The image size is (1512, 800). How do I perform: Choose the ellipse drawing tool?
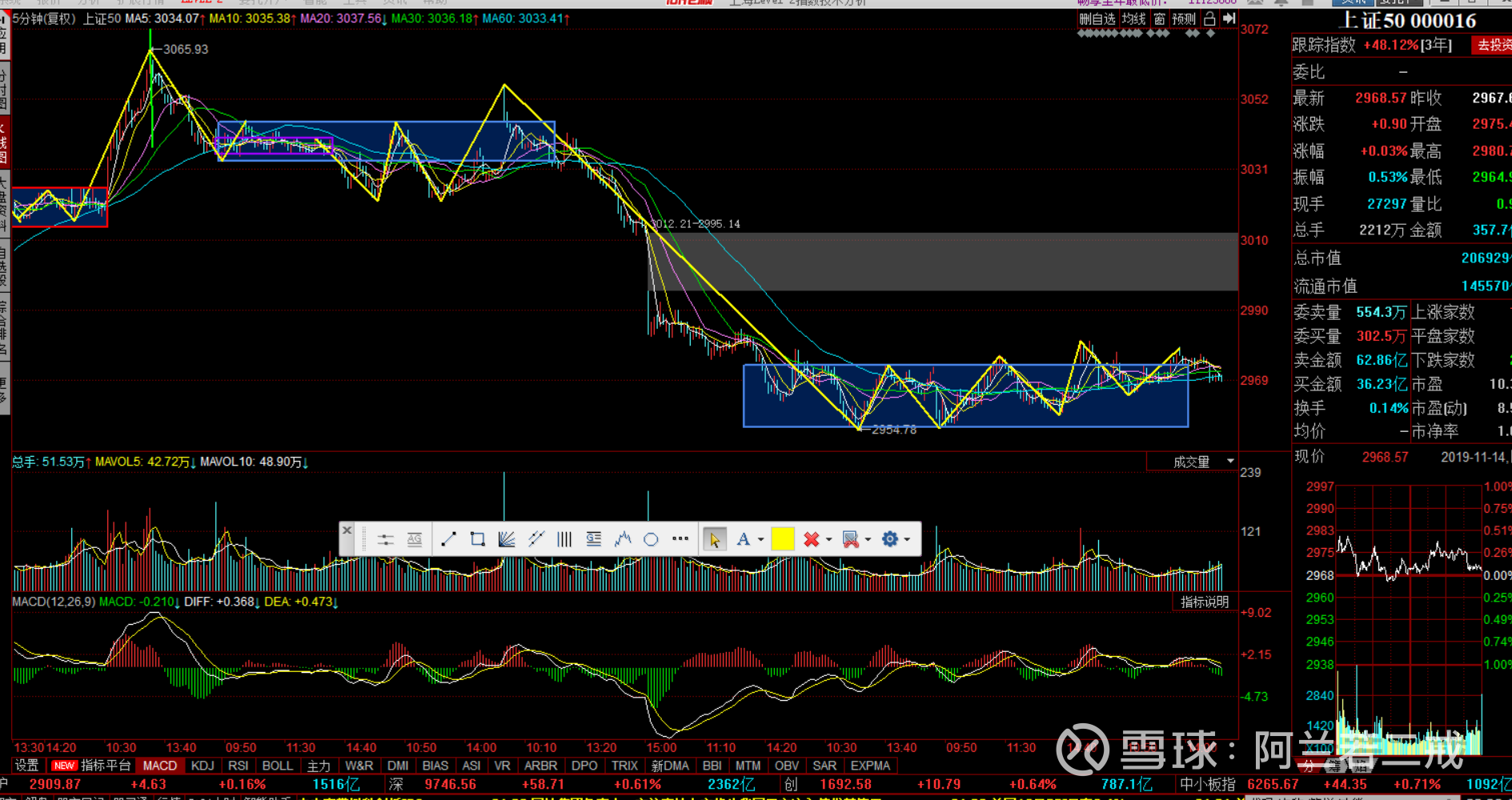click(651, 539)
